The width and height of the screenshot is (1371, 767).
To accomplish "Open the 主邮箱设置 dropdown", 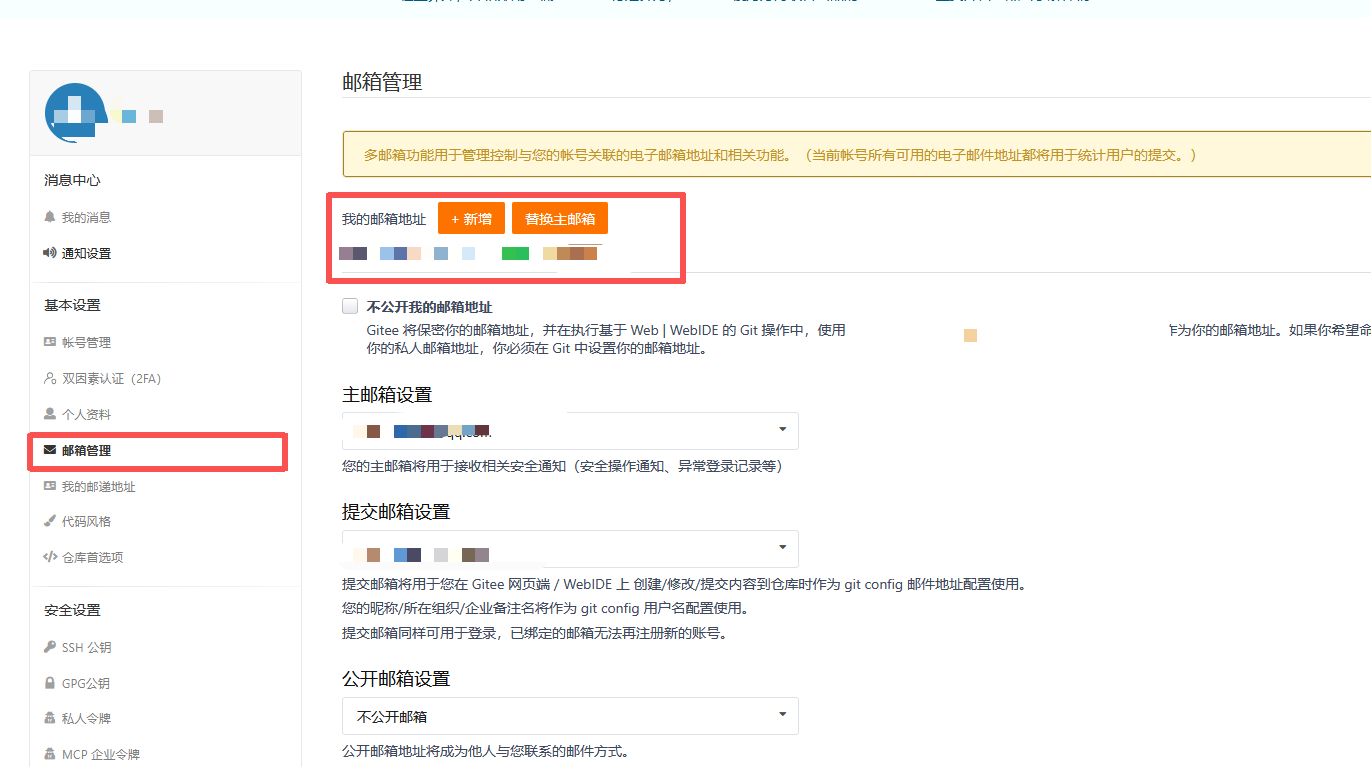I will point(570,430).
